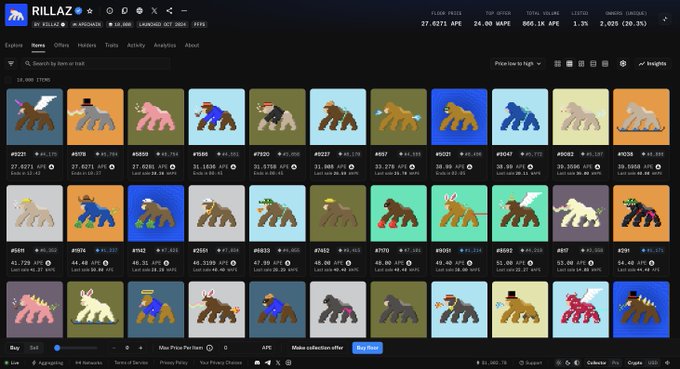
Task: Open Discord icon in footer
Action: point(257,362)
